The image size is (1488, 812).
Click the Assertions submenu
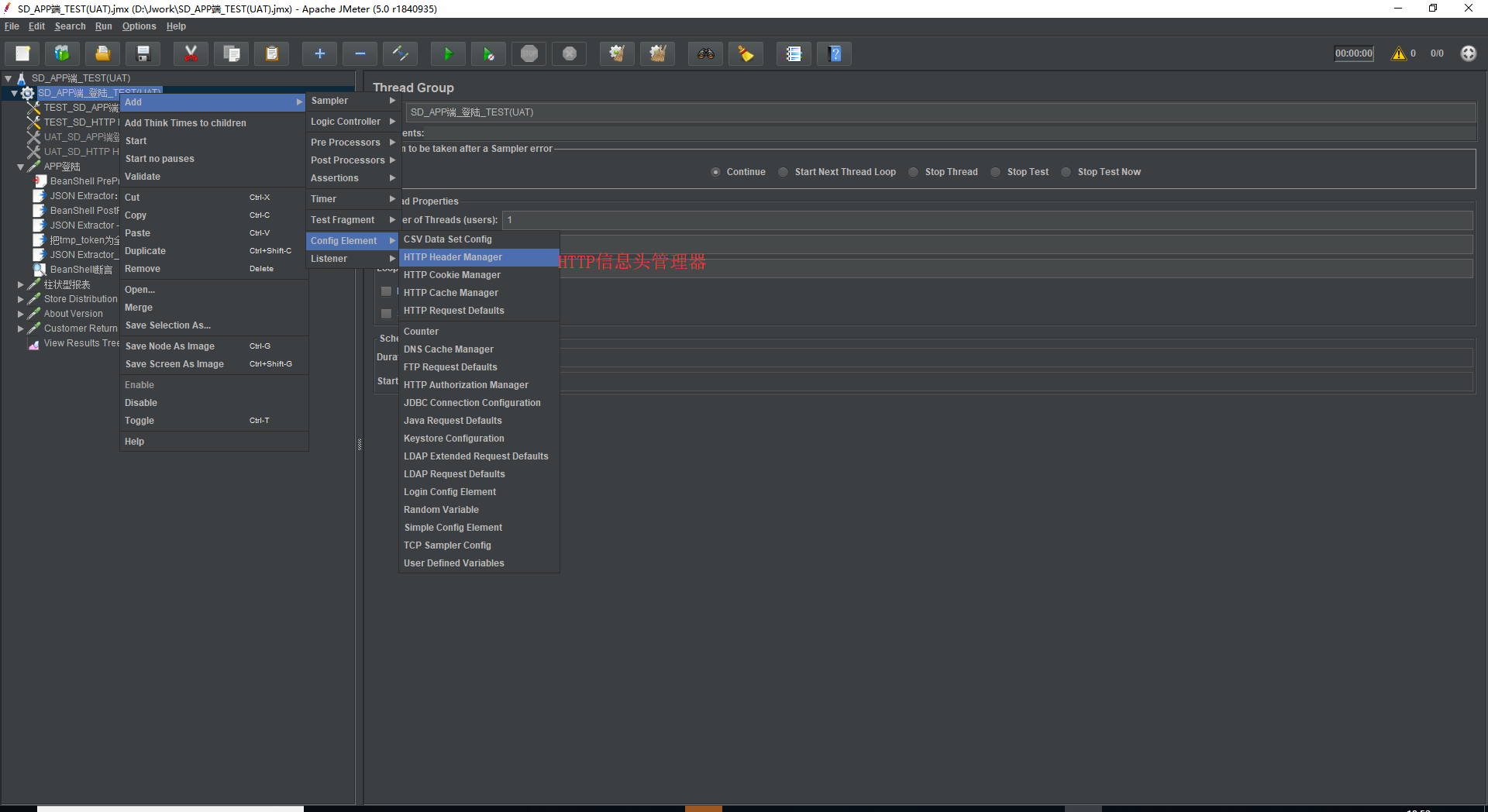(353, 178)
